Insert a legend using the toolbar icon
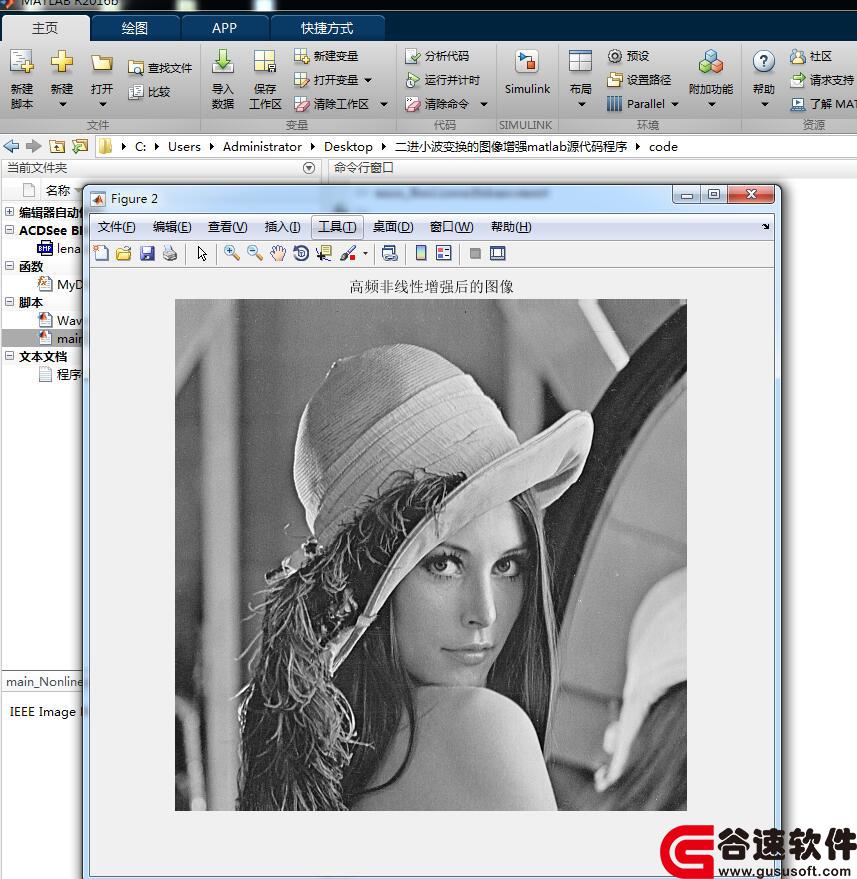This screenshot has height=879, width=857. tap(443, 253)
